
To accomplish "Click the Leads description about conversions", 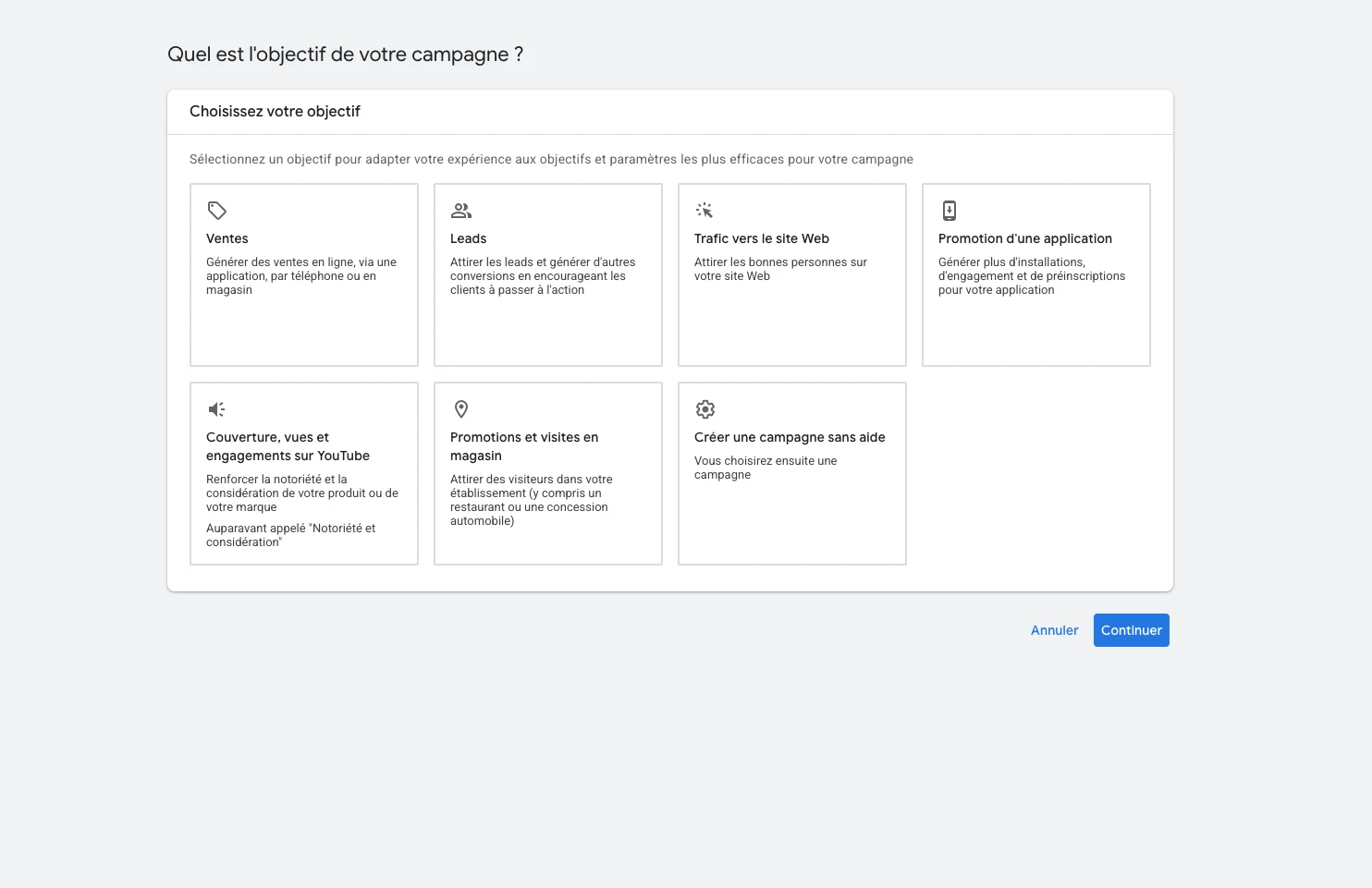I will [x=543, y=276].
